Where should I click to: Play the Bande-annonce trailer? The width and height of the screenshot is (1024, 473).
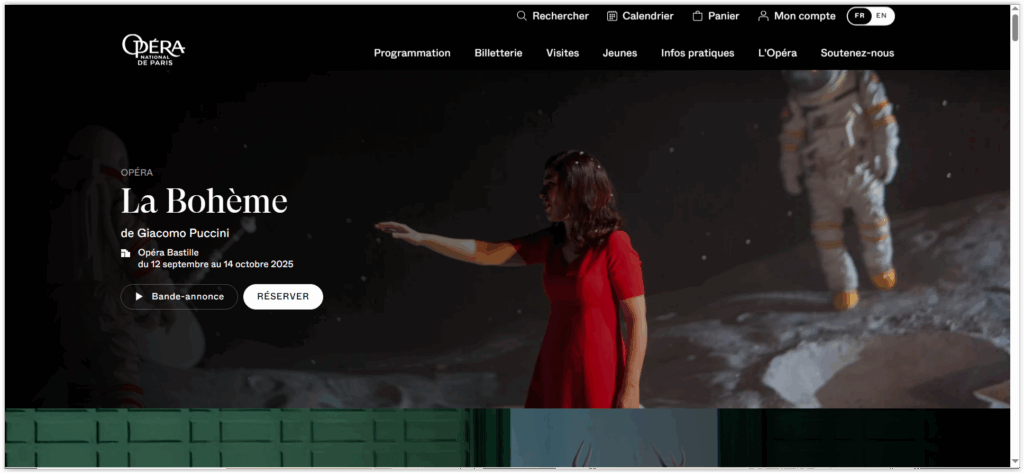tap(179, 297)
